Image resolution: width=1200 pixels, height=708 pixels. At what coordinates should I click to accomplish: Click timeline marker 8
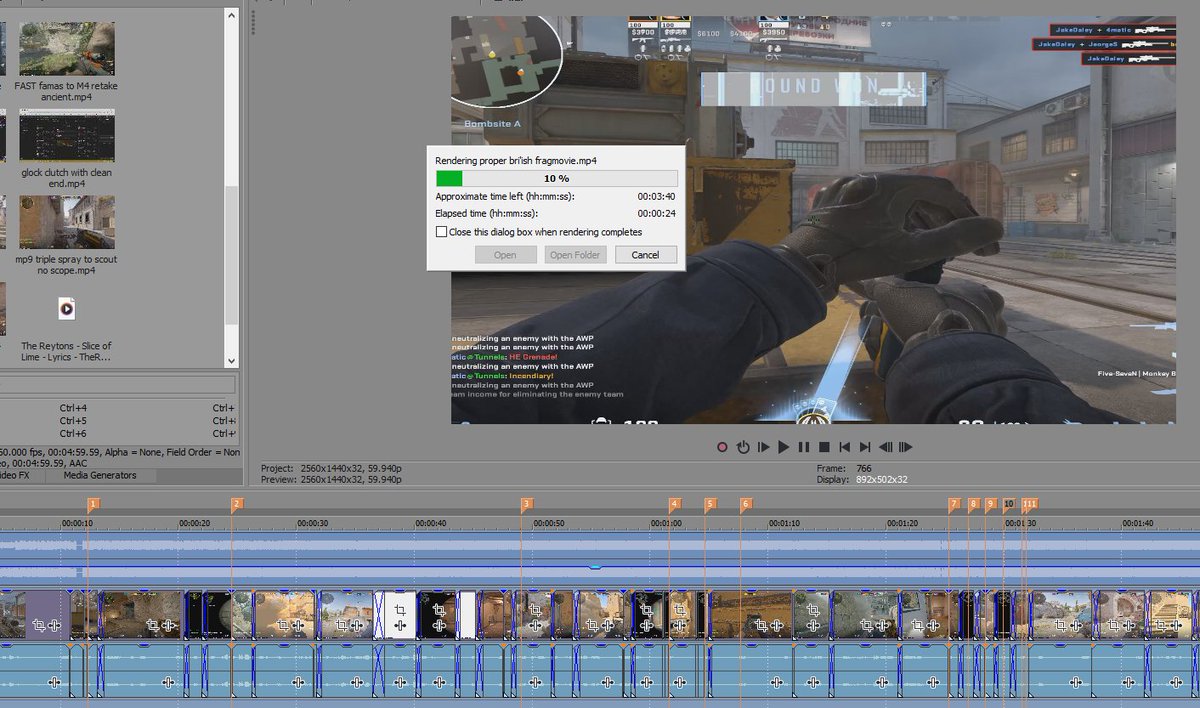click(973, 504)
